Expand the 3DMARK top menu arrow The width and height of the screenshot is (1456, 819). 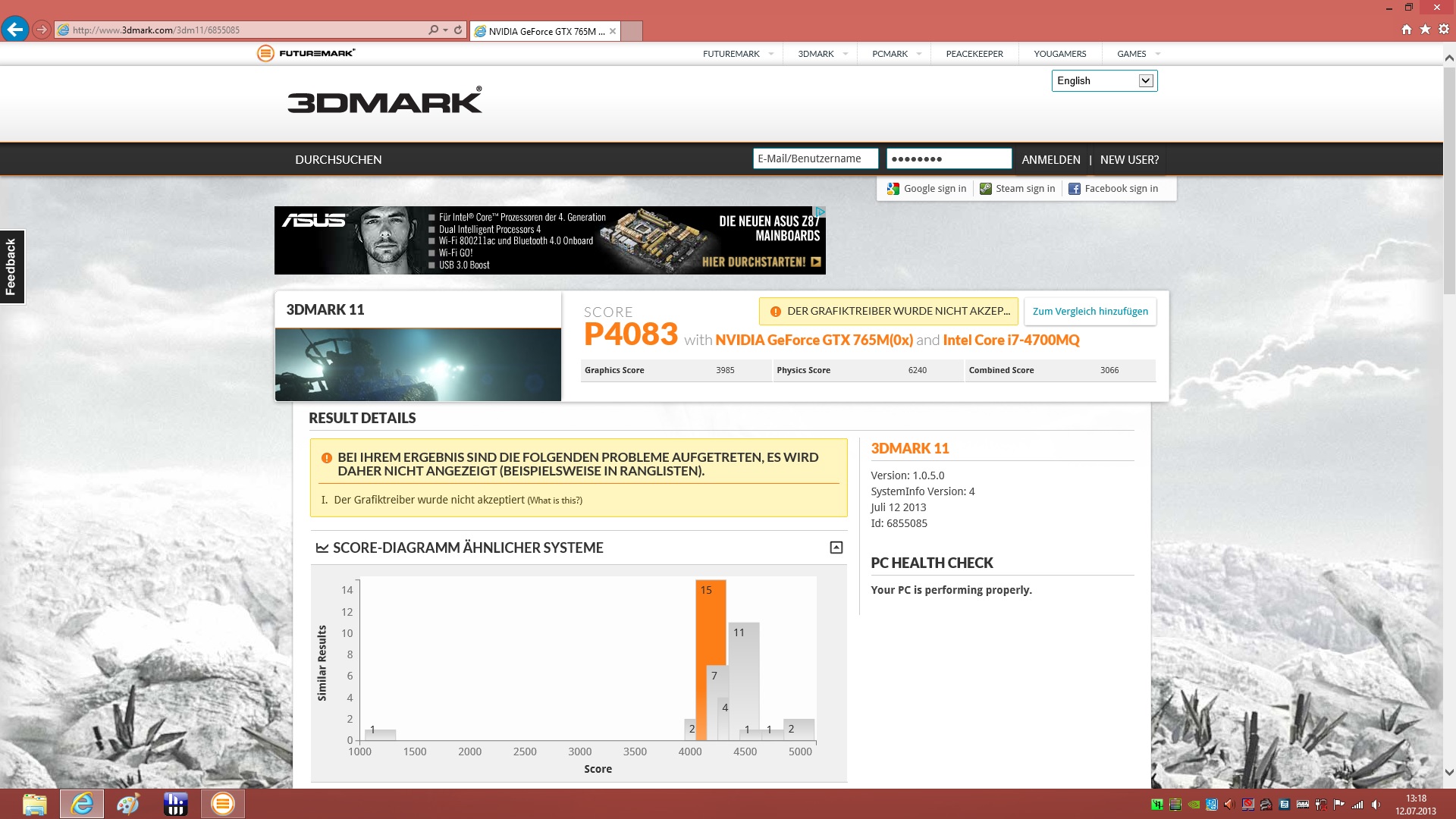click(845, 54)
